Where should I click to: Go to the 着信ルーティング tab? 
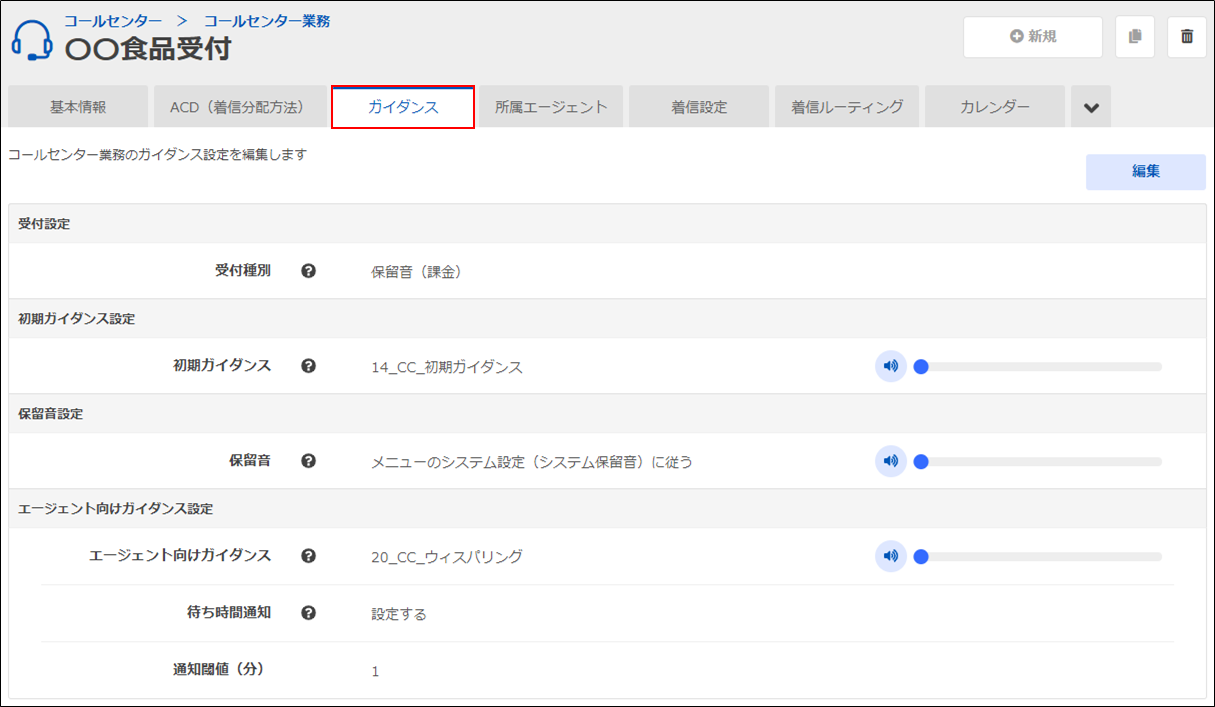[x=847, y=107]
